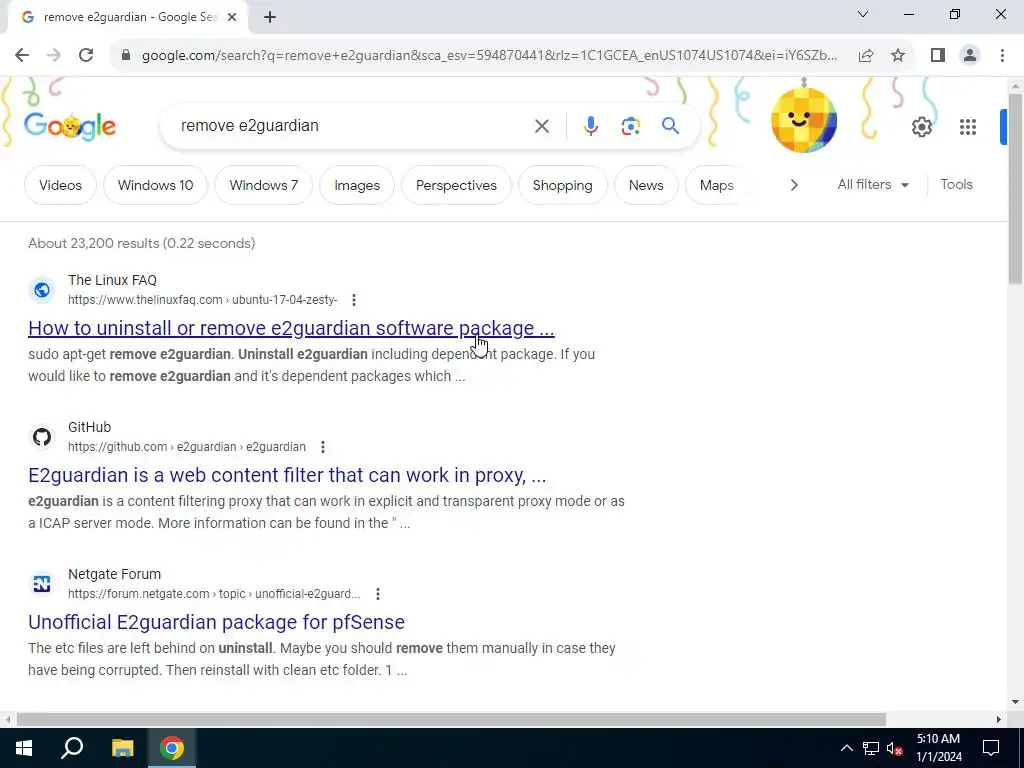Click the disco ball doodle
The height and width of the screenshot is (768, 1024).
[803, 120]
